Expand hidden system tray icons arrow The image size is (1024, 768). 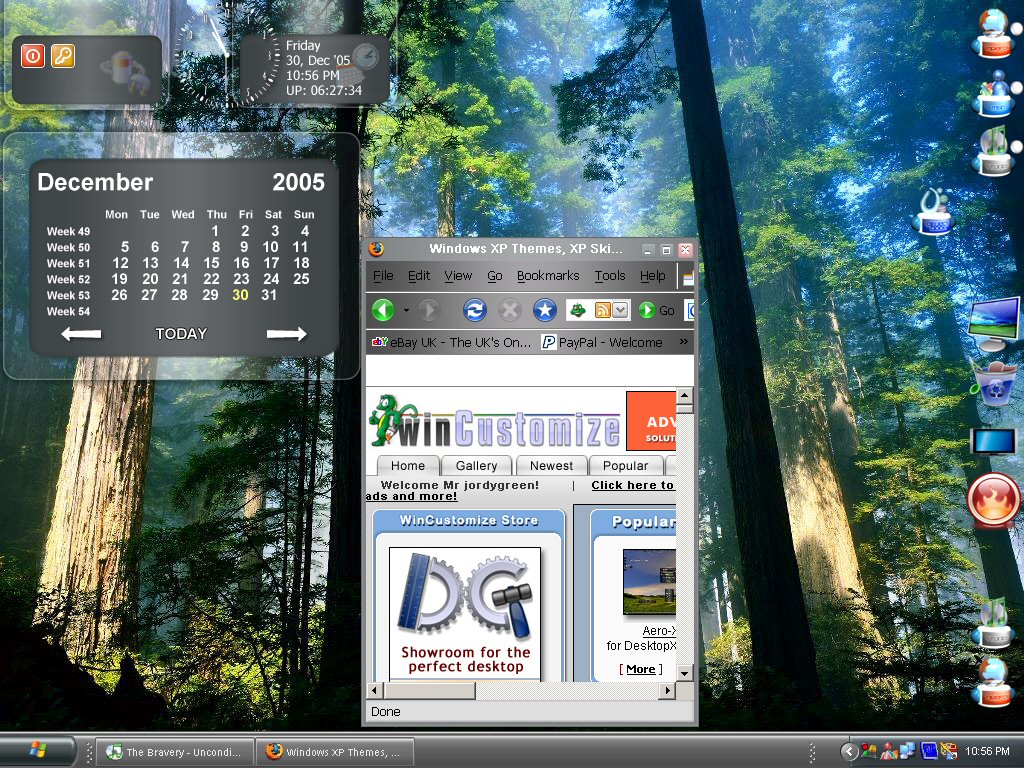(848, 752)
